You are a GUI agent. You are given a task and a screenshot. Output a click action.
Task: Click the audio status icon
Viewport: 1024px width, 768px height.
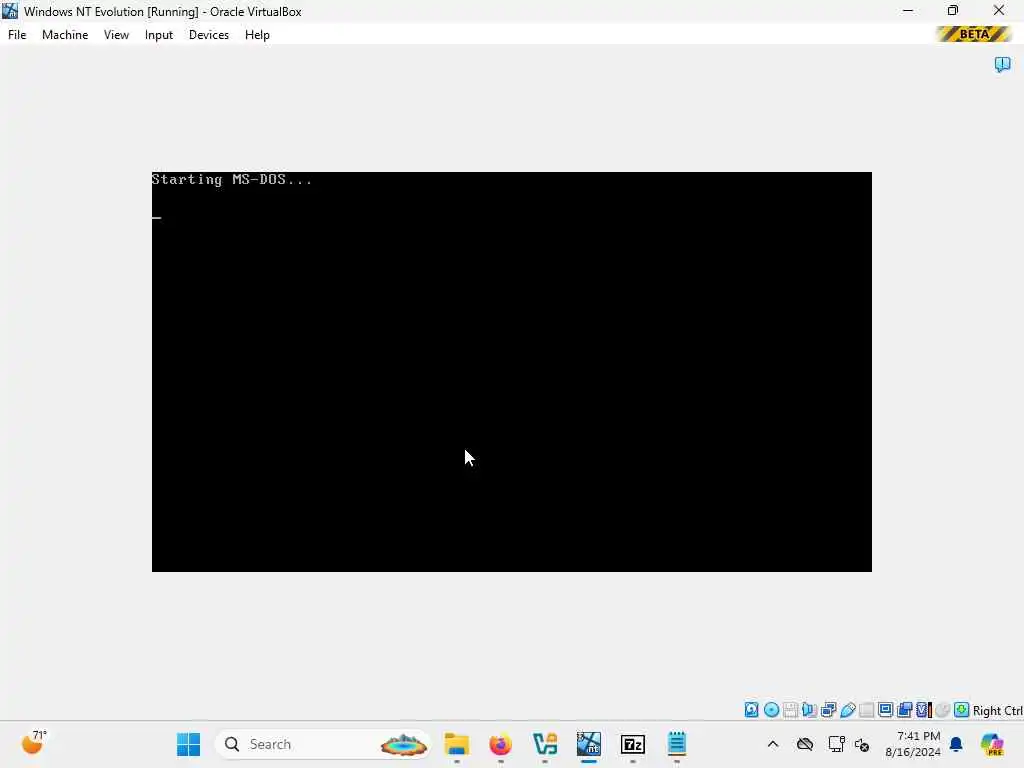809,710
